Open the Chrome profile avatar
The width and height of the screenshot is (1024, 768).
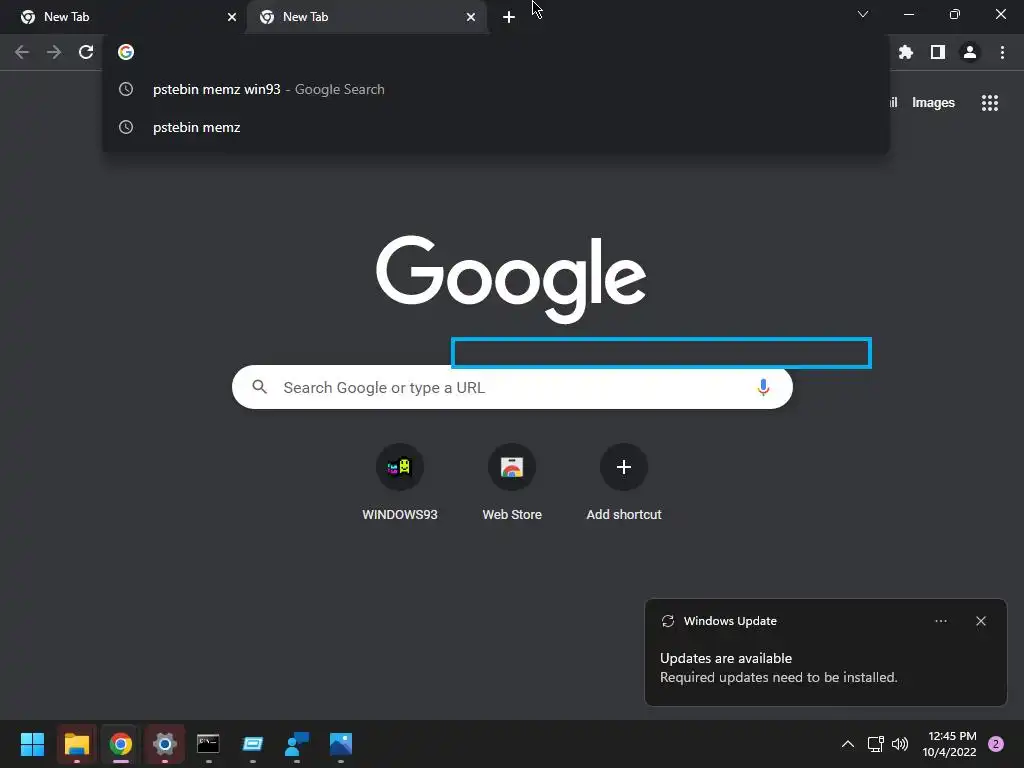point(970,52)
